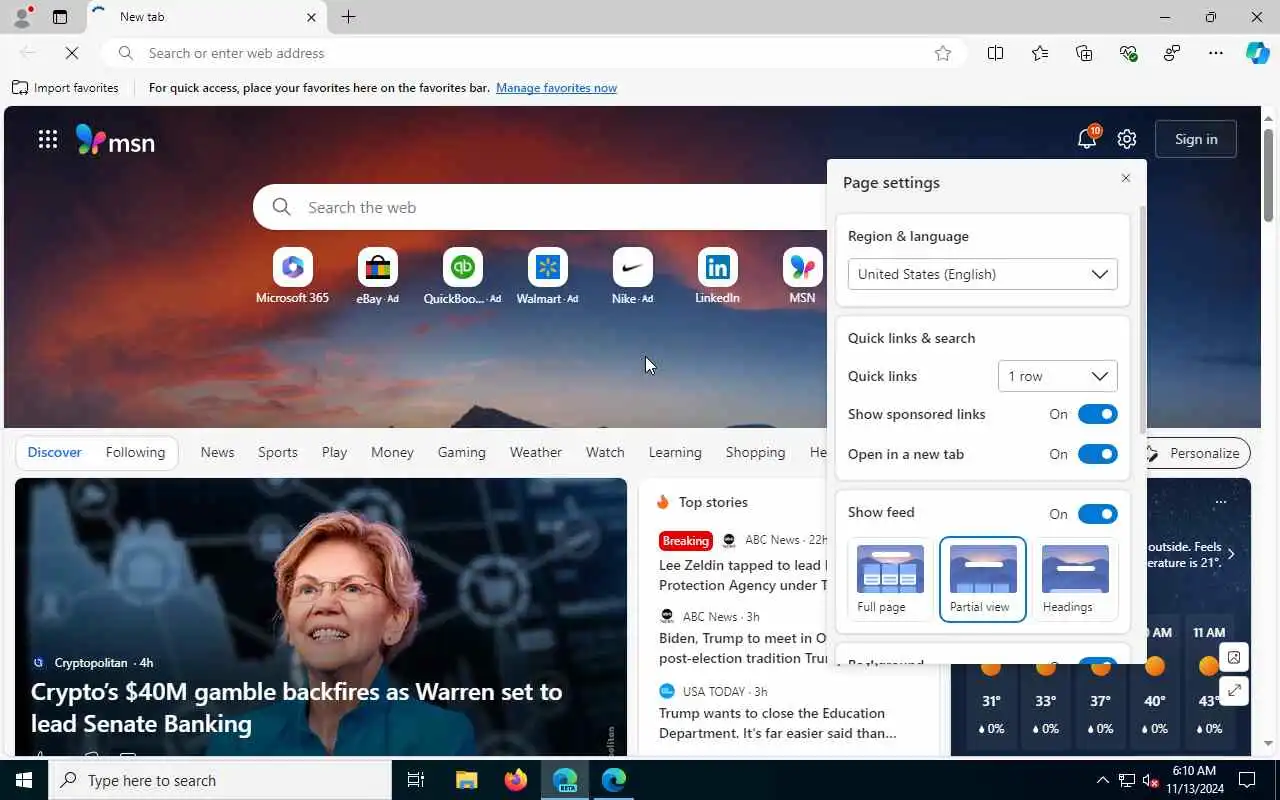Viewport: 1280px width, 800px height.
Task: Open Microsoft 365 quick link
Action: point(292,276)
